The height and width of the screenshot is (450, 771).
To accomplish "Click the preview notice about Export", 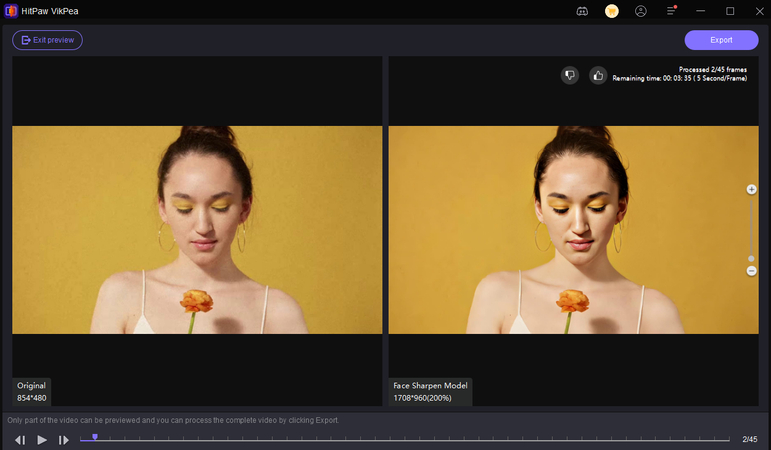I will (173, 420).
